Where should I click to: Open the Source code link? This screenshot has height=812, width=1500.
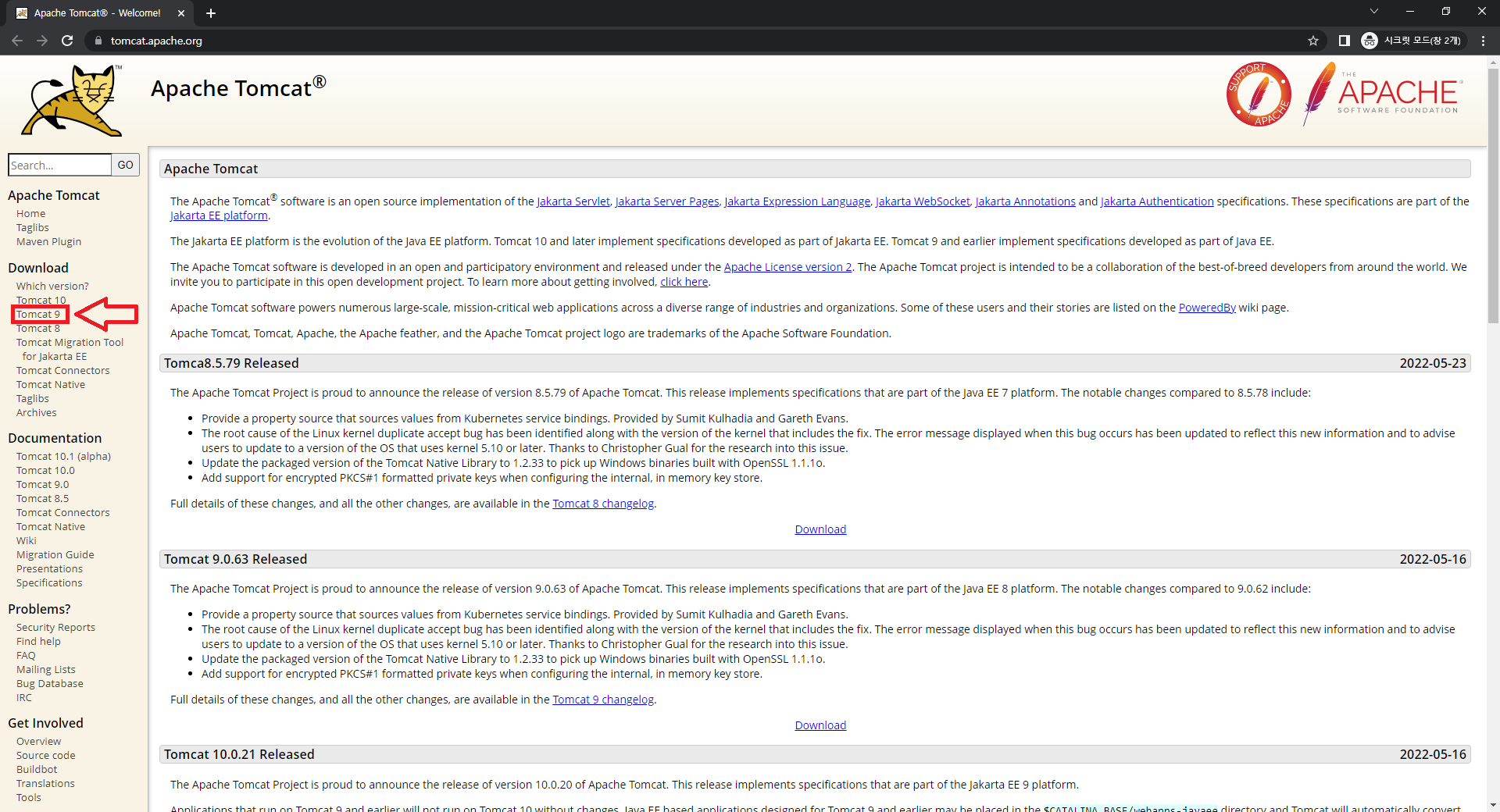point(46,755)
